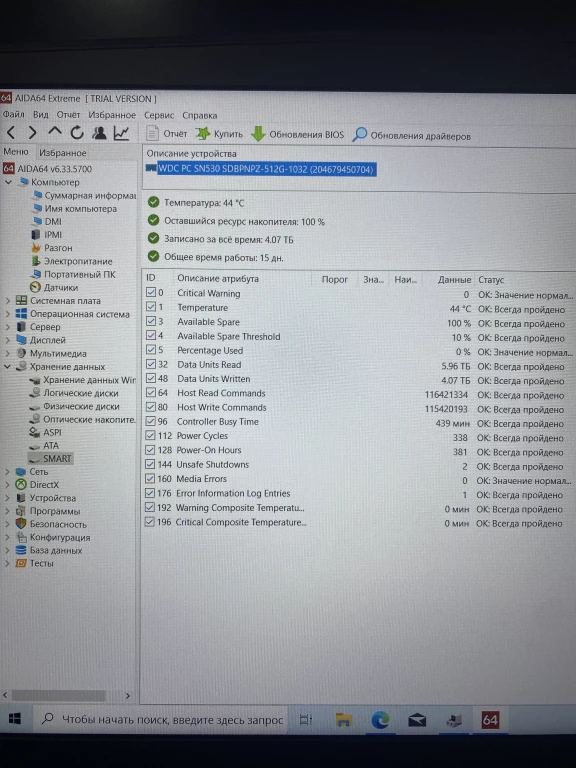This screenshot has height=768, width=576.
Task: Click the Windows taskbar search box
Action: tap(163, 720)
